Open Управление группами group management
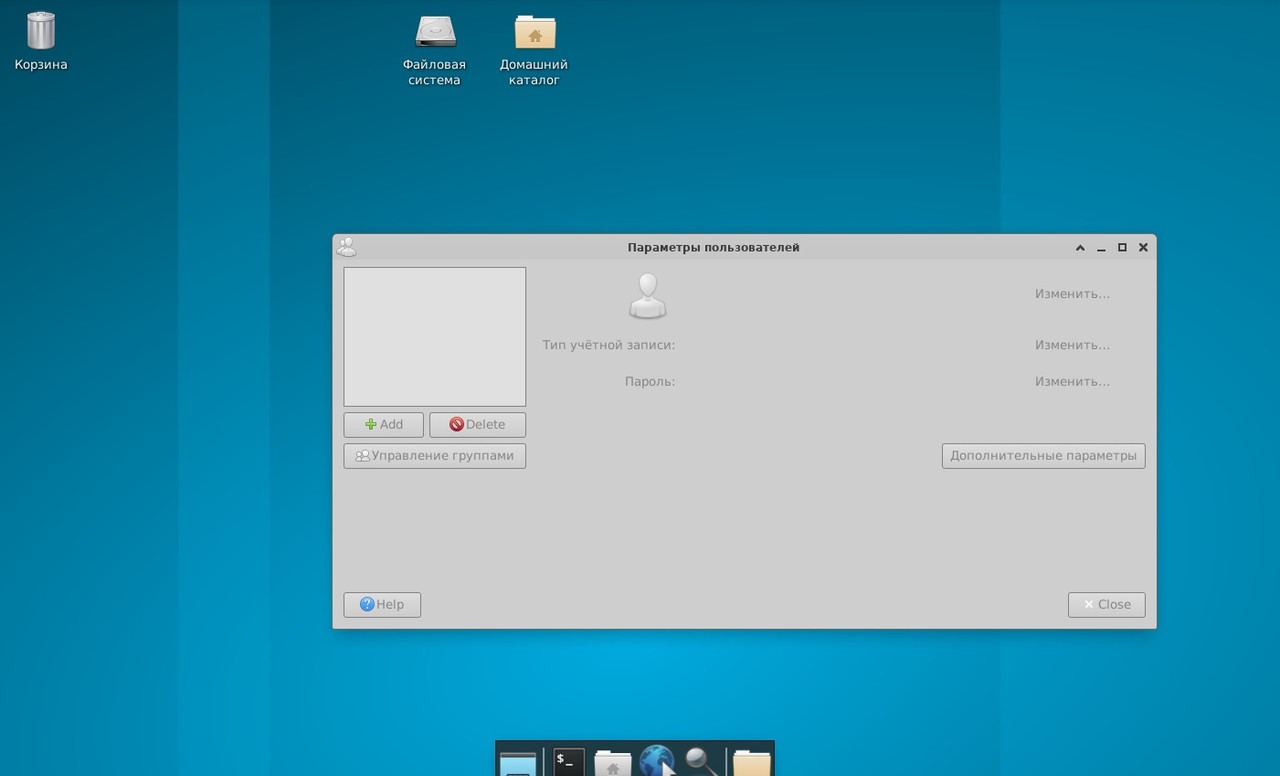The image size is (1280, 776). (435, 456)
